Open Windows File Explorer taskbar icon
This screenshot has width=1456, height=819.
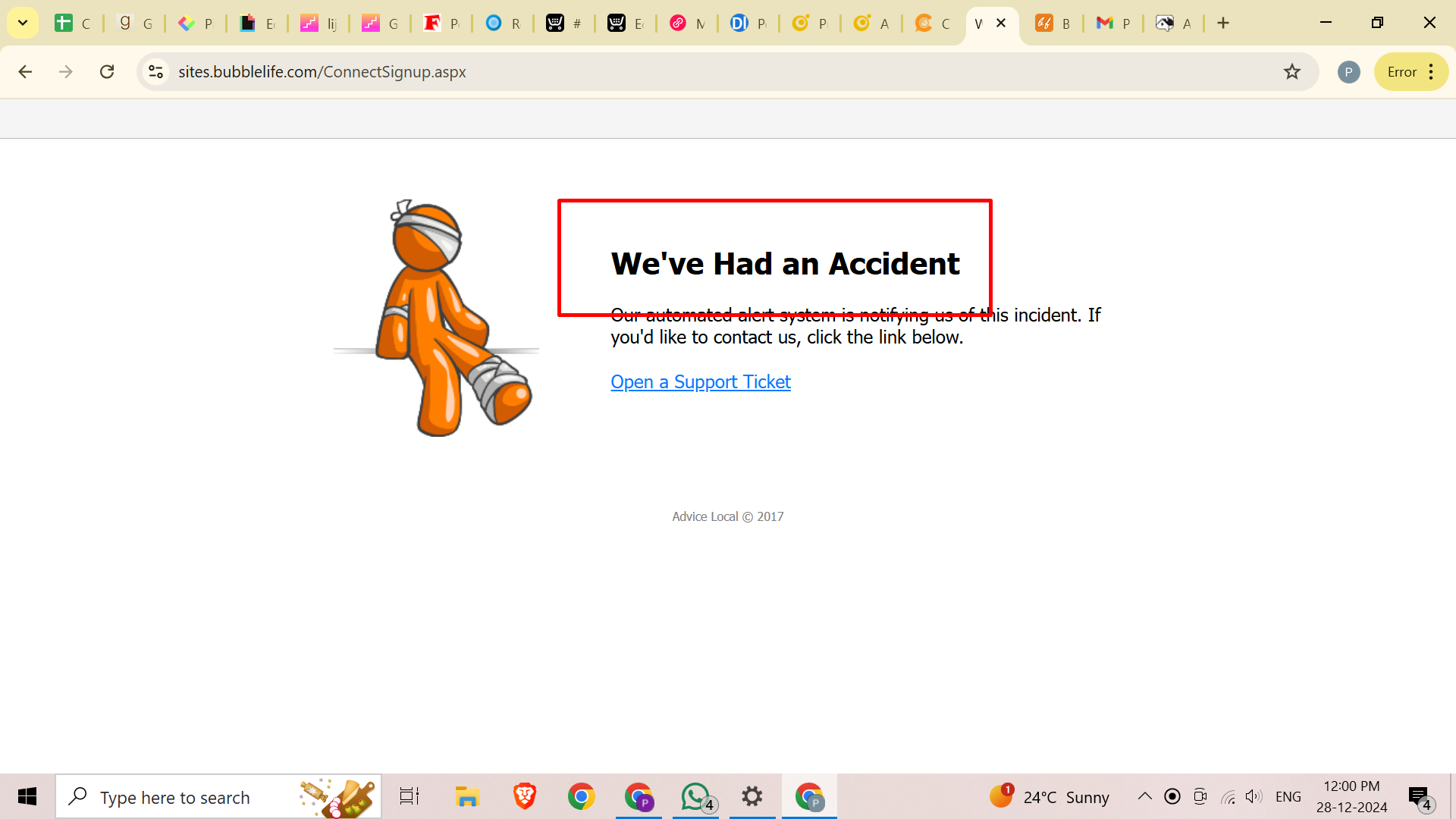467,796
